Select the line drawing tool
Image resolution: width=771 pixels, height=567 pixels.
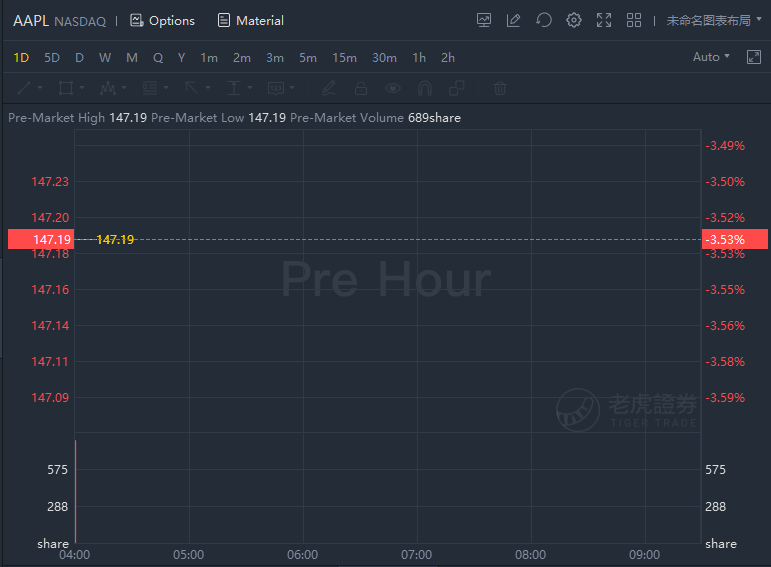pos(24,88)
